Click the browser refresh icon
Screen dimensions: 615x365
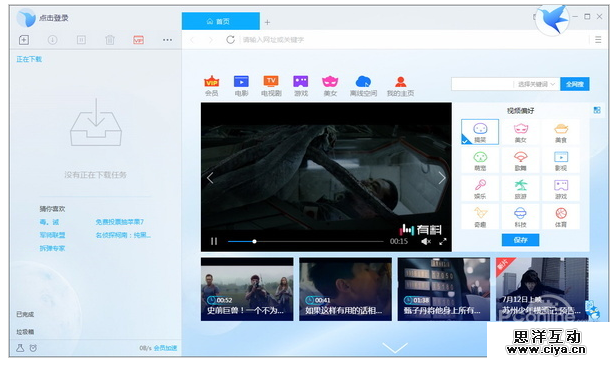pyautogui.click(x=231, y=40)
